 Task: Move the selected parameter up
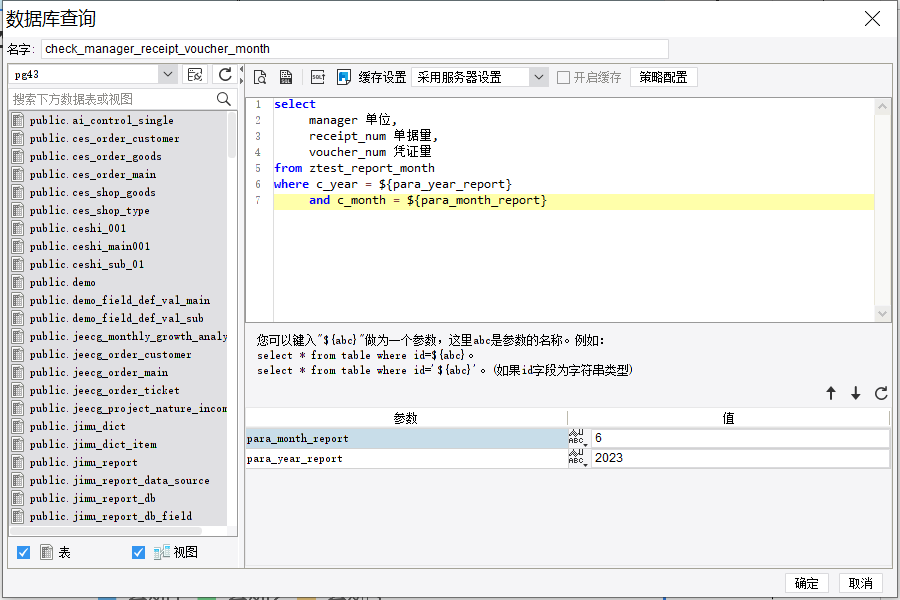[x=830, y=394]
